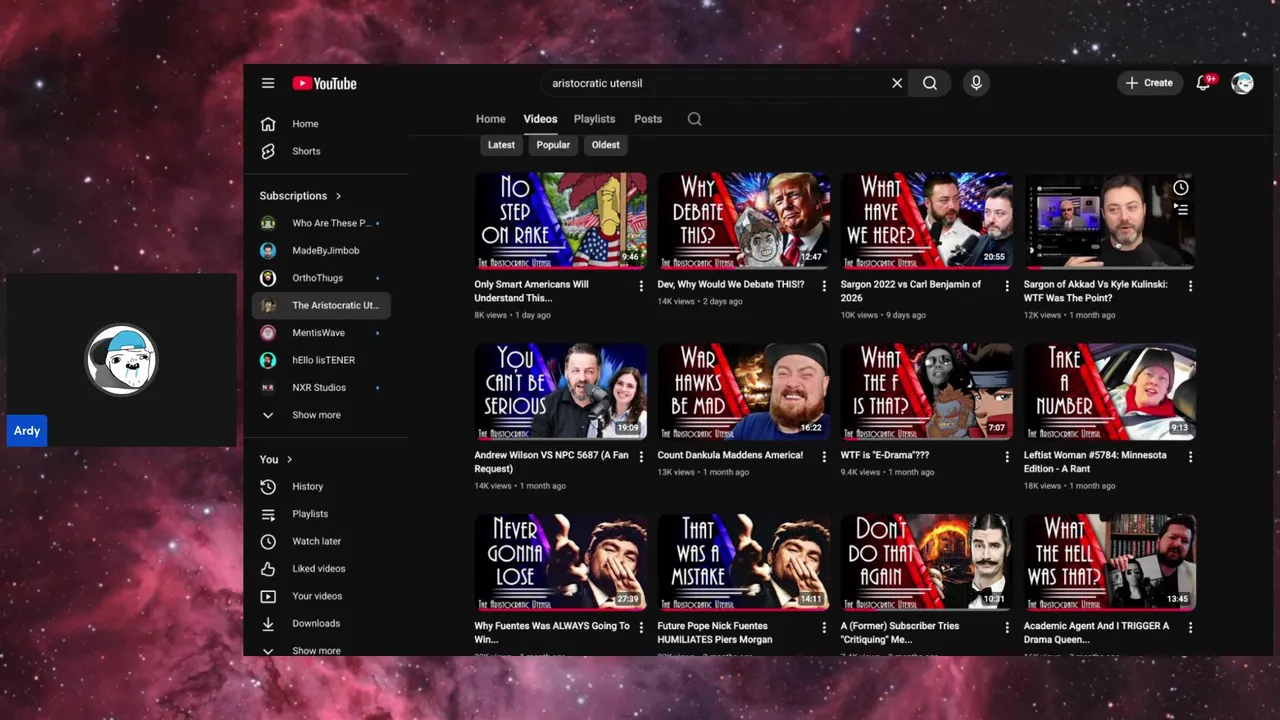Click the Ardy avatar in webcam overlay

click(121, 359)
